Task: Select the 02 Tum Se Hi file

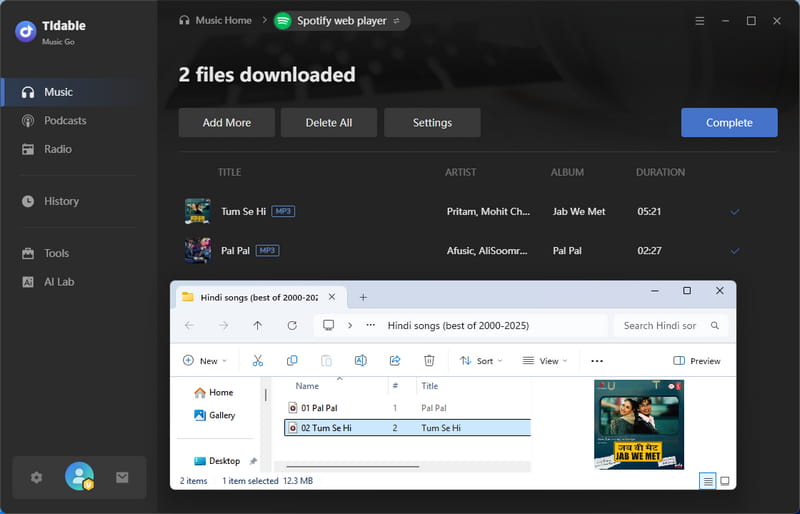Action: (x=407, y=428)
